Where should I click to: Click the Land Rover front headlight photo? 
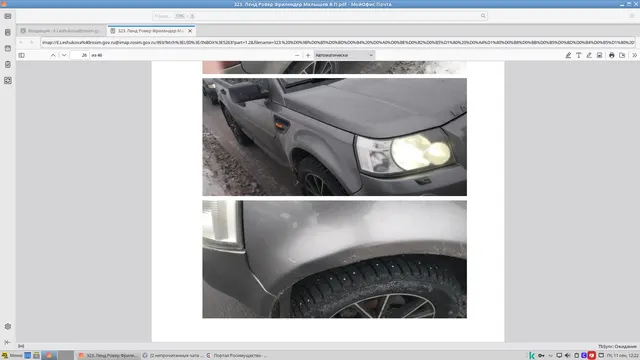pos(334,137)
